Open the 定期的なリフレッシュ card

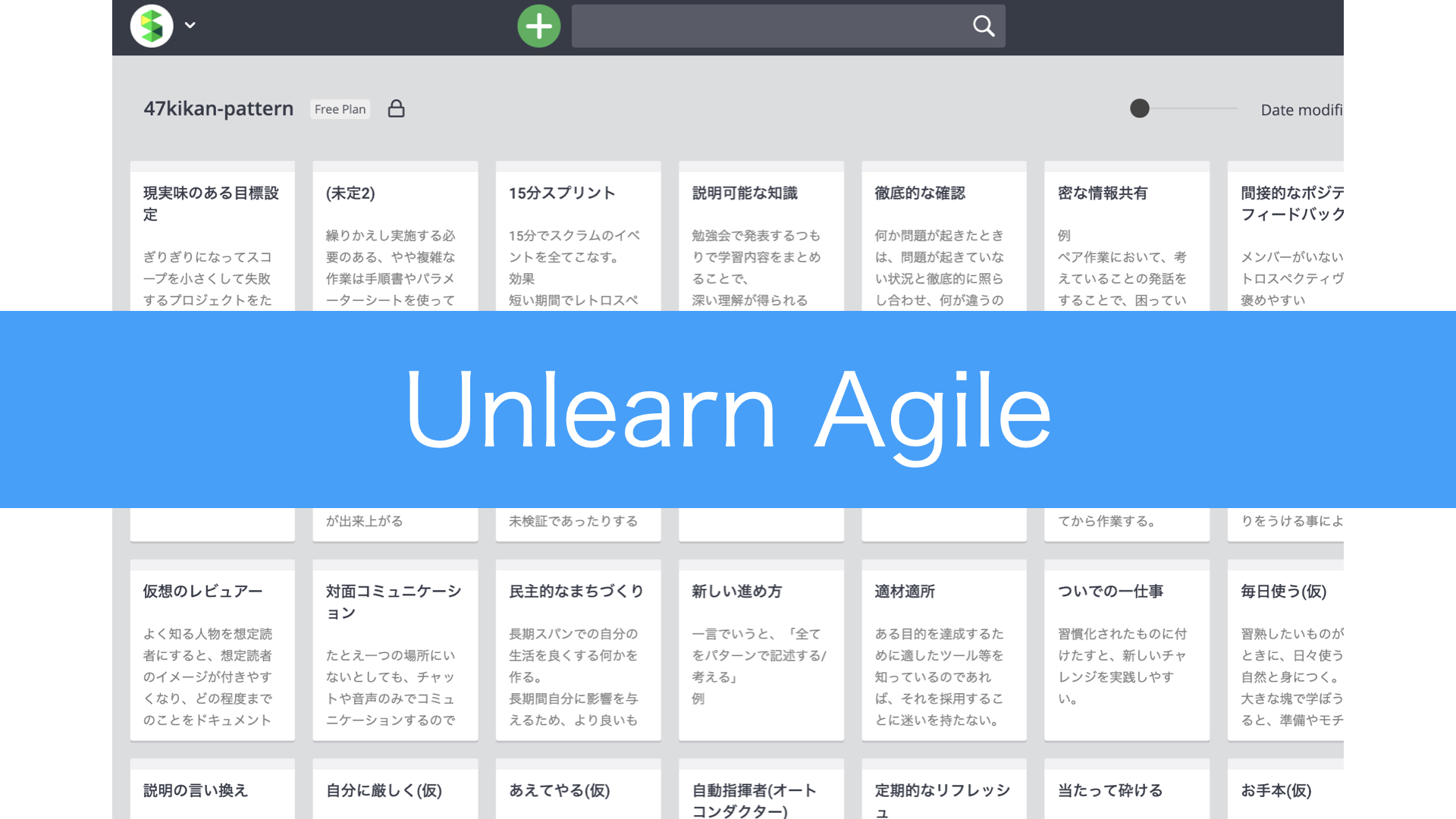(944, 789)
